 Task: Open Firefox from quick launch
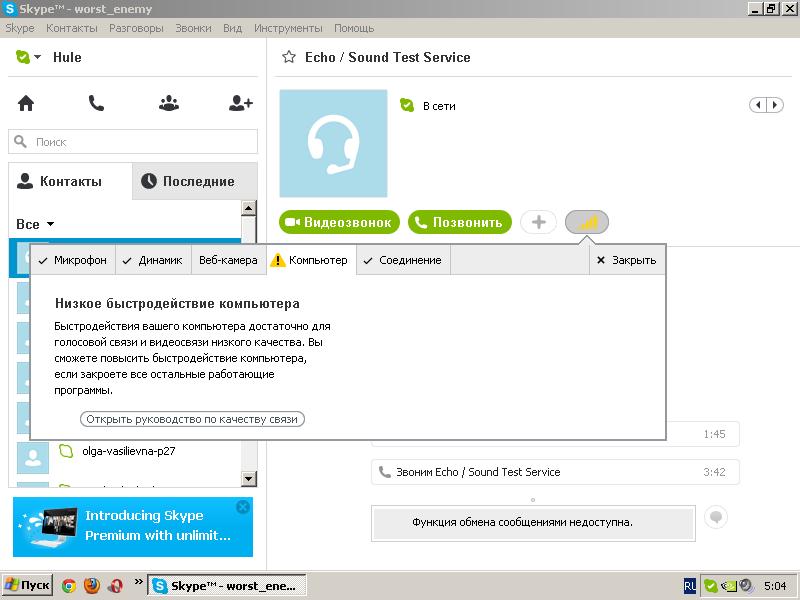tap(92, 585)
